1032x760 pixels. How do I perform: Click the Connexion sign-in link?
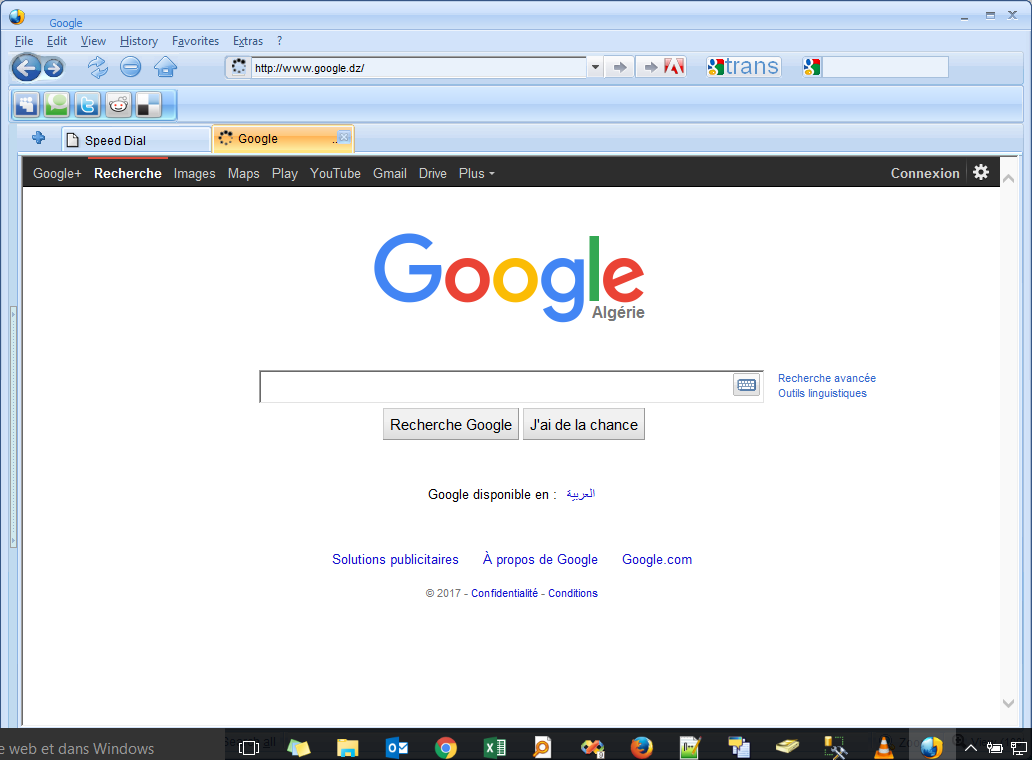[x=925, y=173]
